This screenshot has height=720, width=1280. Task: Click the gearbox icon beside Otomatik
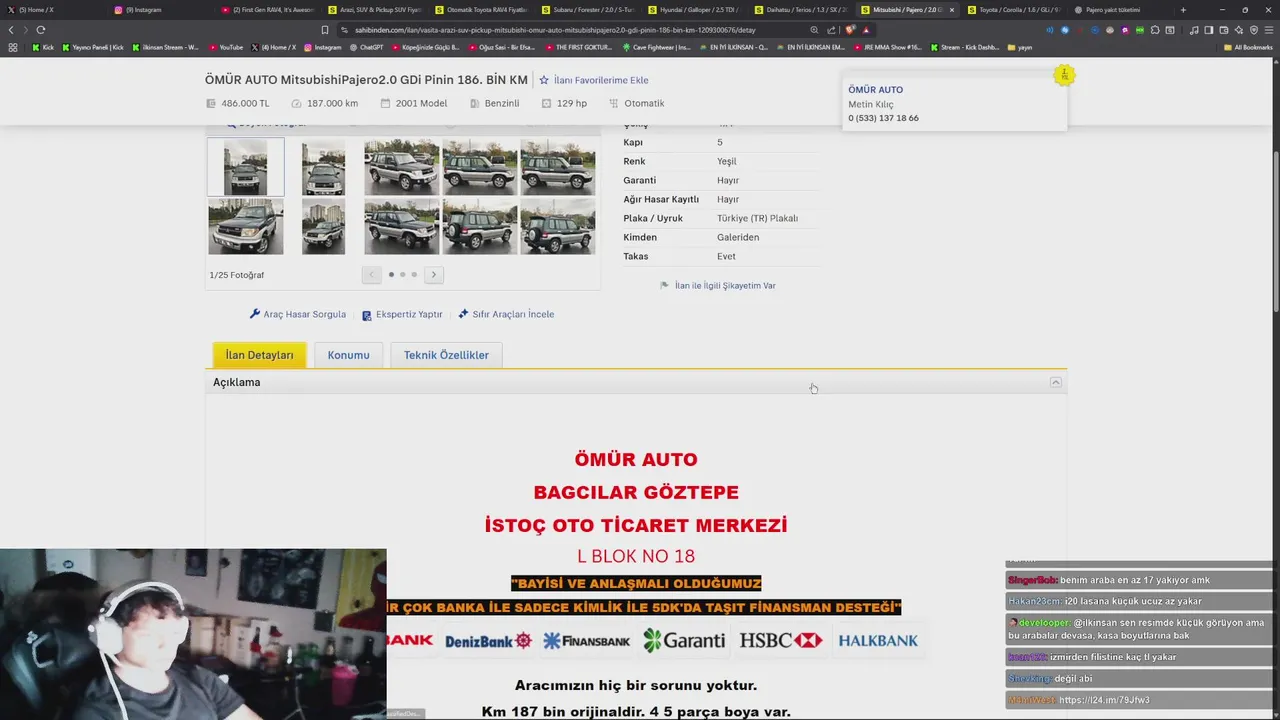click(615, 103)
